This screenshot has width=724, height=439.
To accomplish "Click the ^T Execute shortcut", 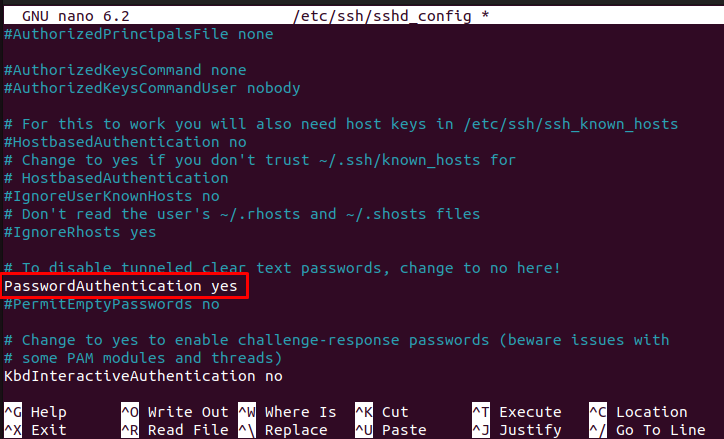I will tap(517, 412).
